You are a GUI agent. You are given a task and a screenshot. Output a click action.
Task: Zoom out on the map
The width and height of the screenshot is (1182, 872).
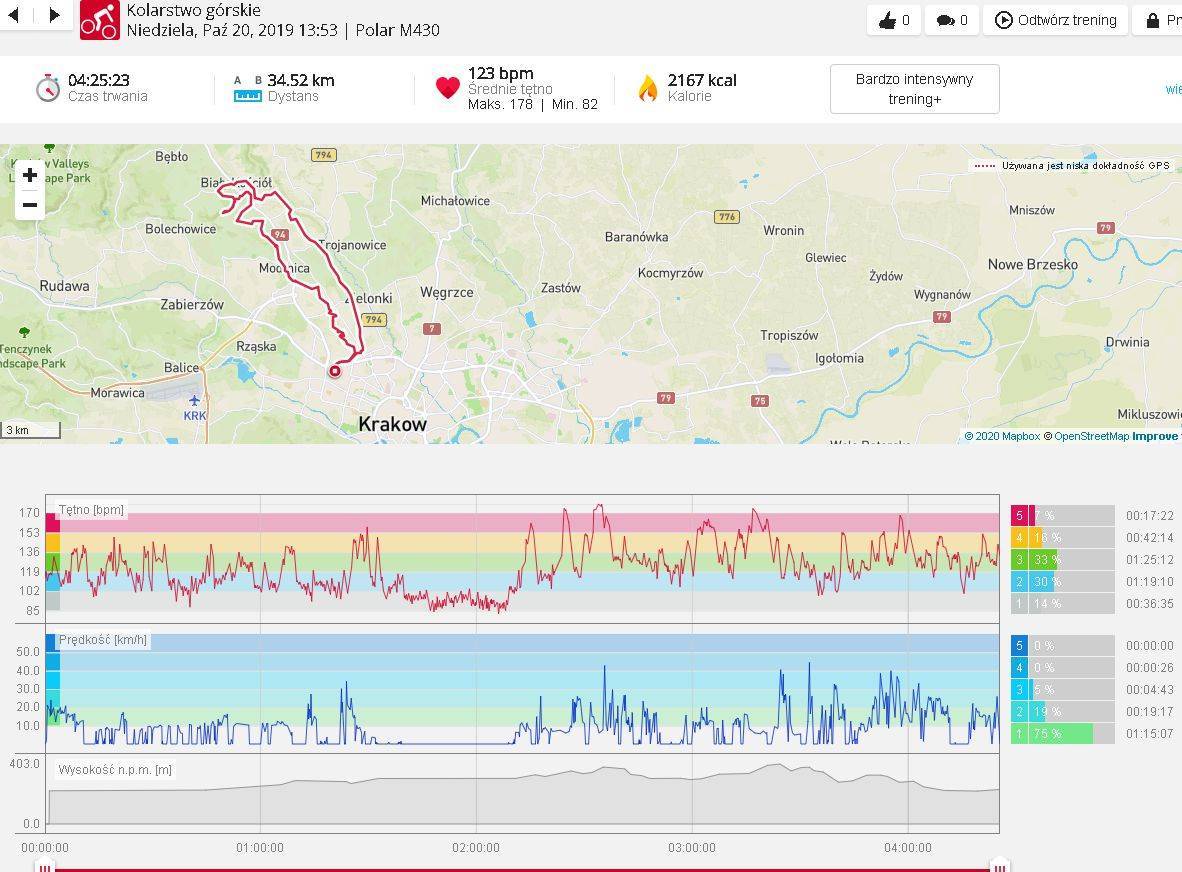tap(30, 205)
